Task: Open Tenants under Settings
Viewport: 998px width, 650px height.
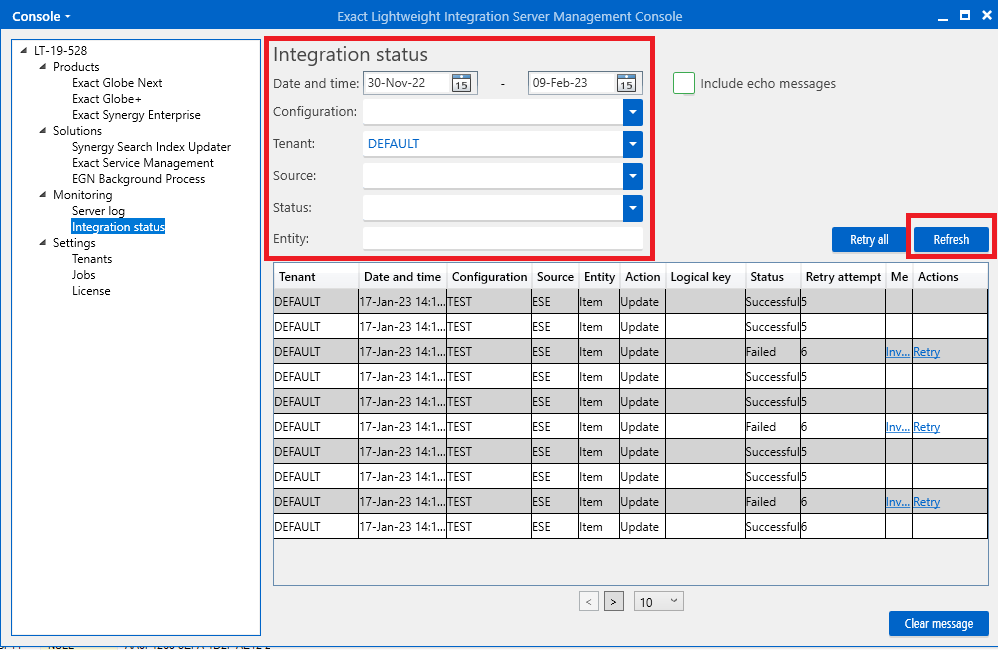Action: (x=92, y=258)
